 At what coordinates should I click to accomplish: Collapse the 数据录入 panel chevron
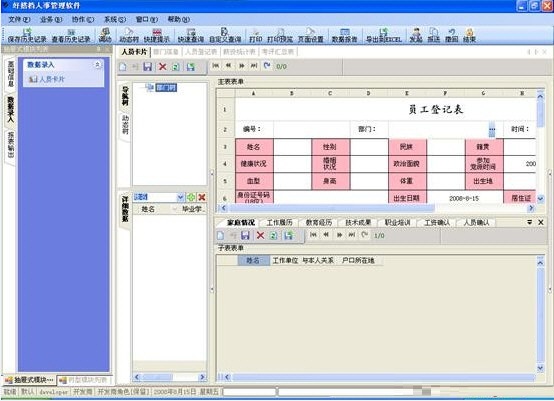97,65
